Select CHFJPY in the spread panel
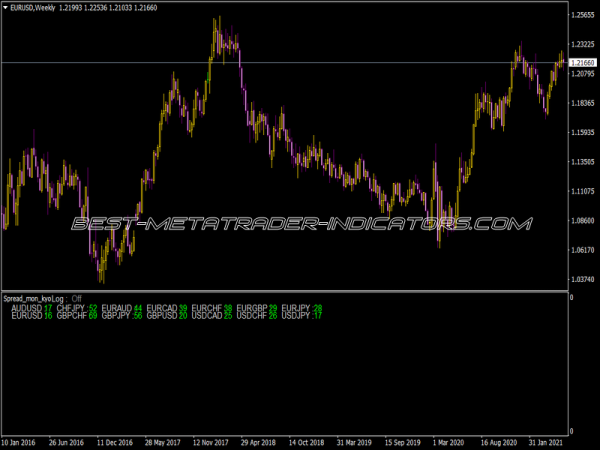 (72, 308)
